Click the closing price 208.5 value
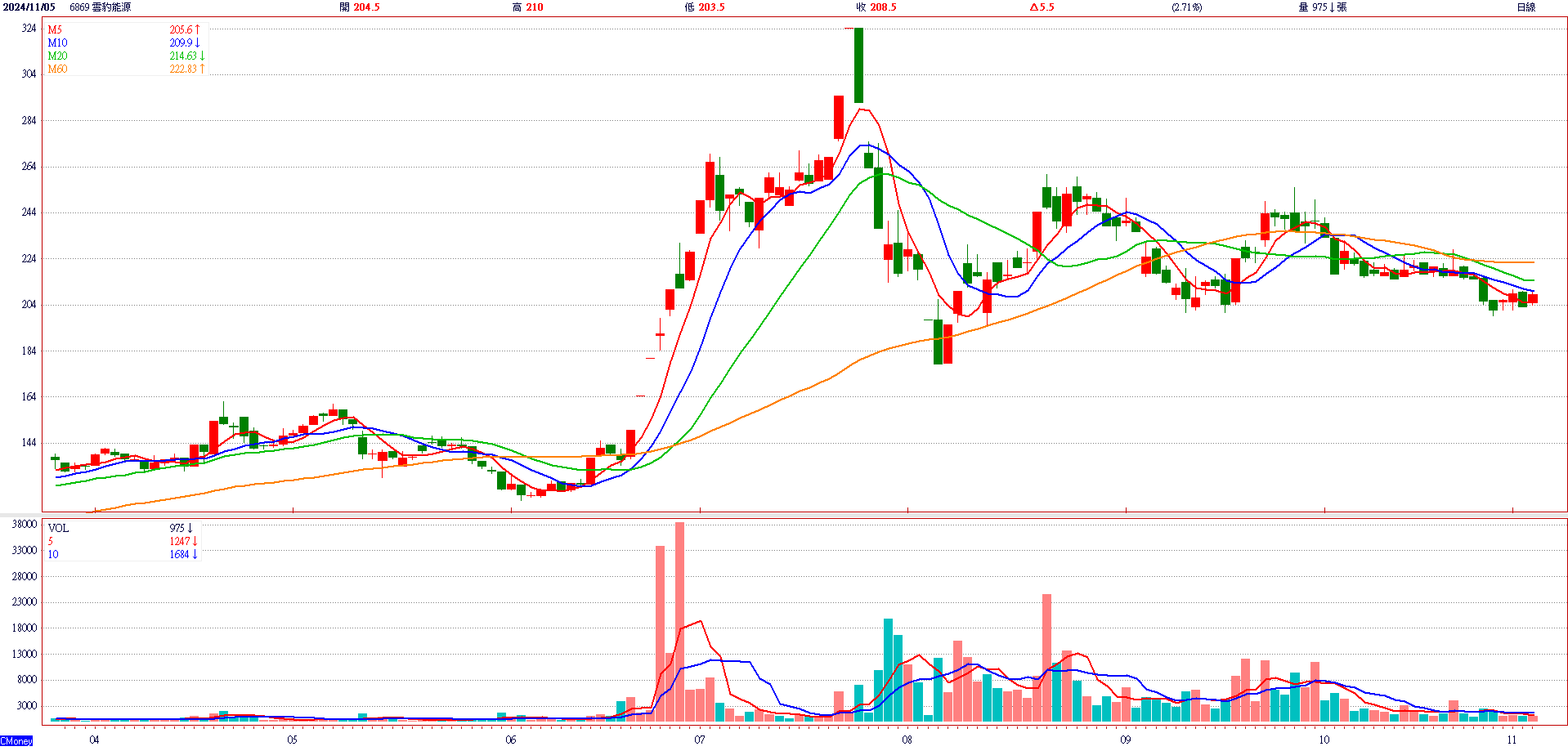The height and width of the screenshot is (751, 1568). [x=883, y=7]
